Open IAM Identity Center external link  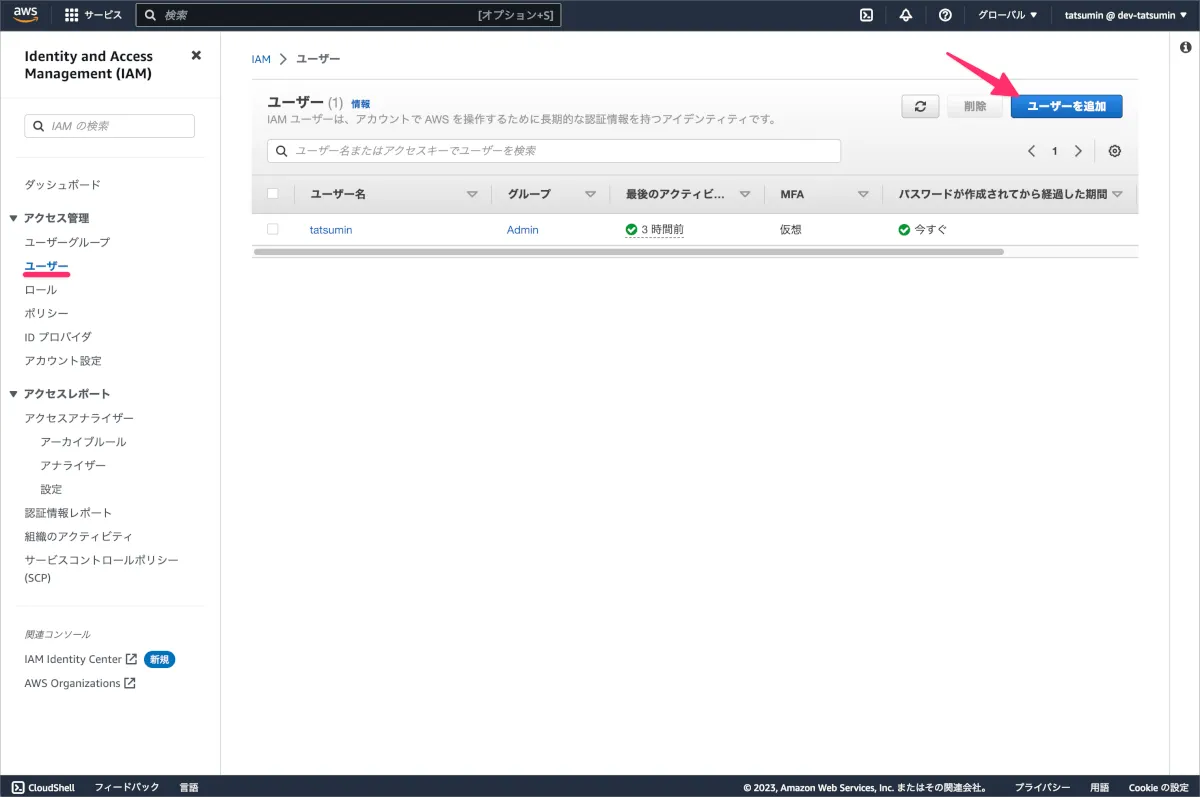pyautogui.click(x=80, y=660)
